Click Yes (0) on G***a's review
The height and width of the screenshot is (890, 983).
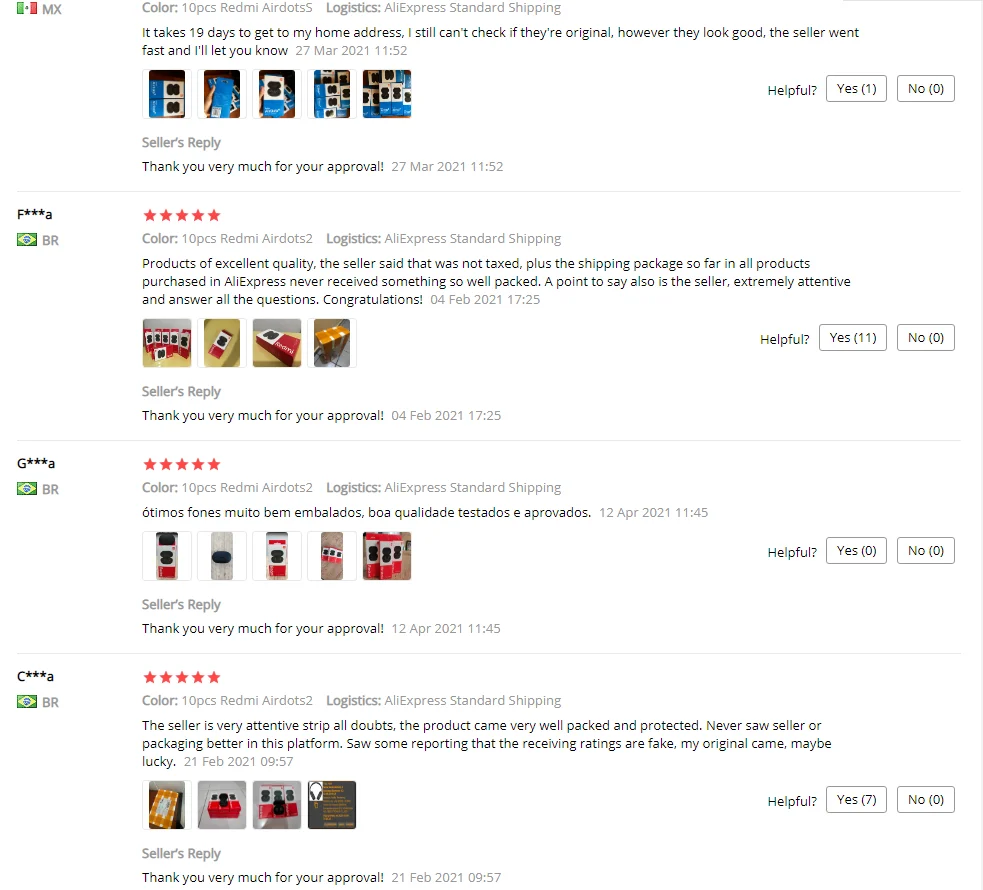[856, 551]
